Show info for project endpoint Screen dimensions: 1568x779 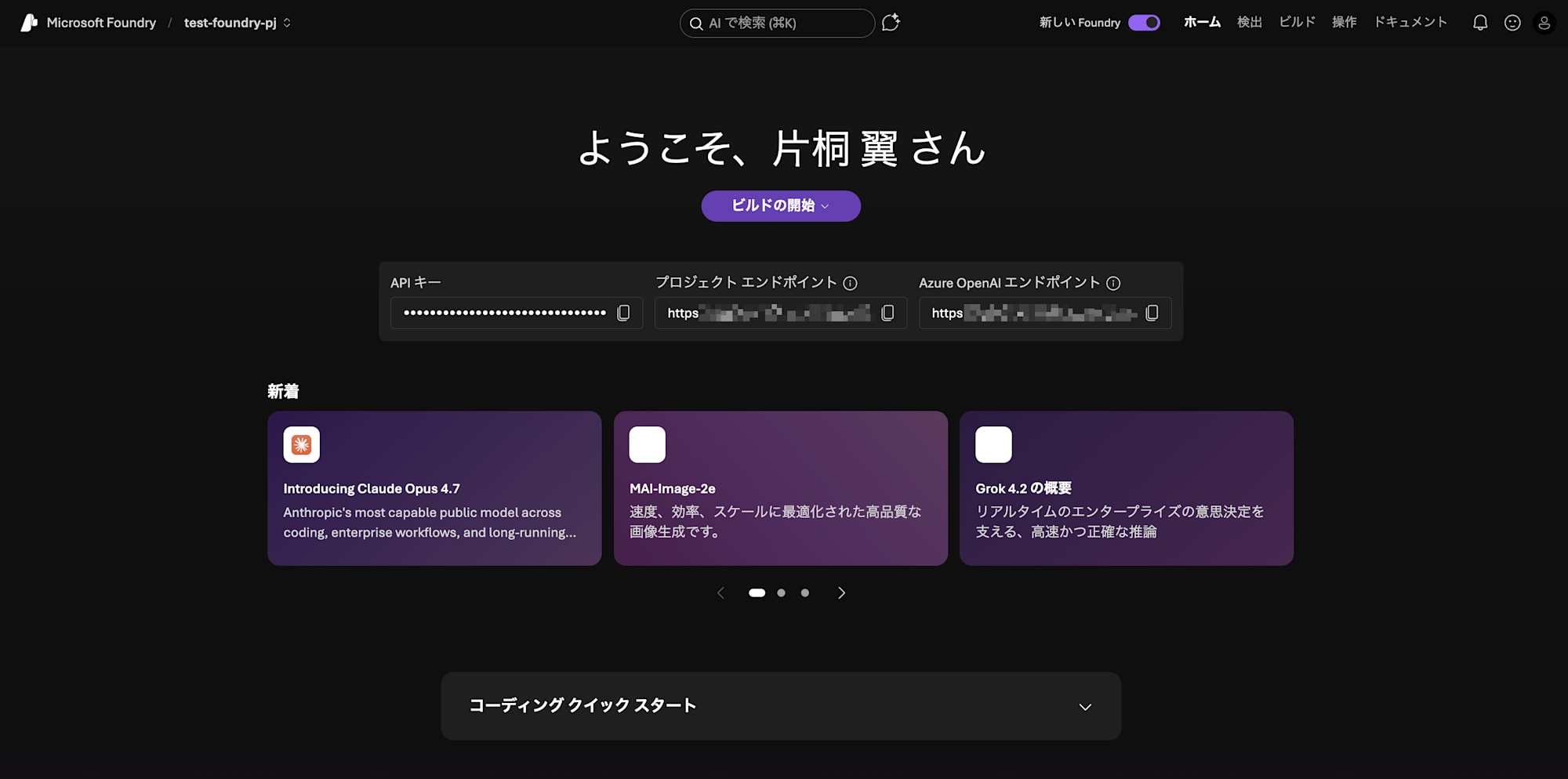click(850, 283)
